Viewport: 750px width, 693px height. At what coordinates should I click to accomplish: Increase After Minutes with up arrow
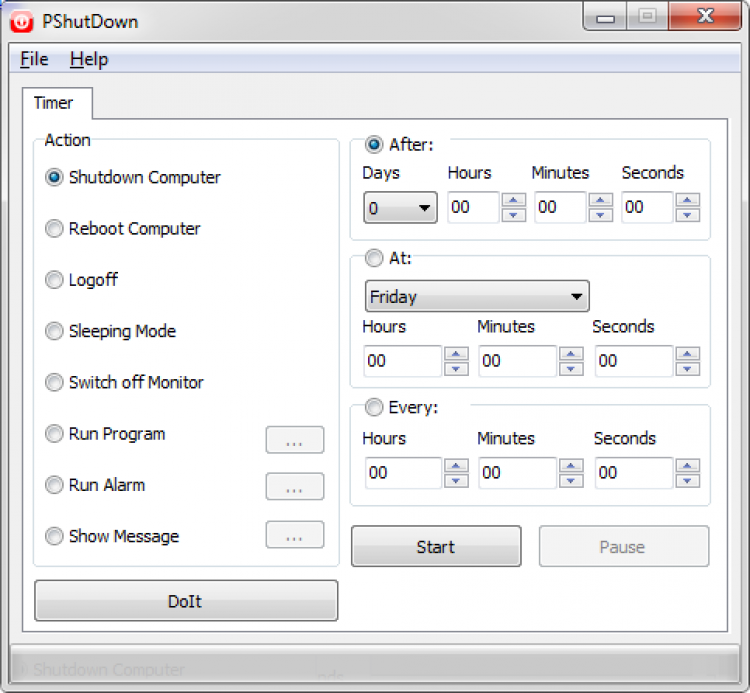click(601, 200)
